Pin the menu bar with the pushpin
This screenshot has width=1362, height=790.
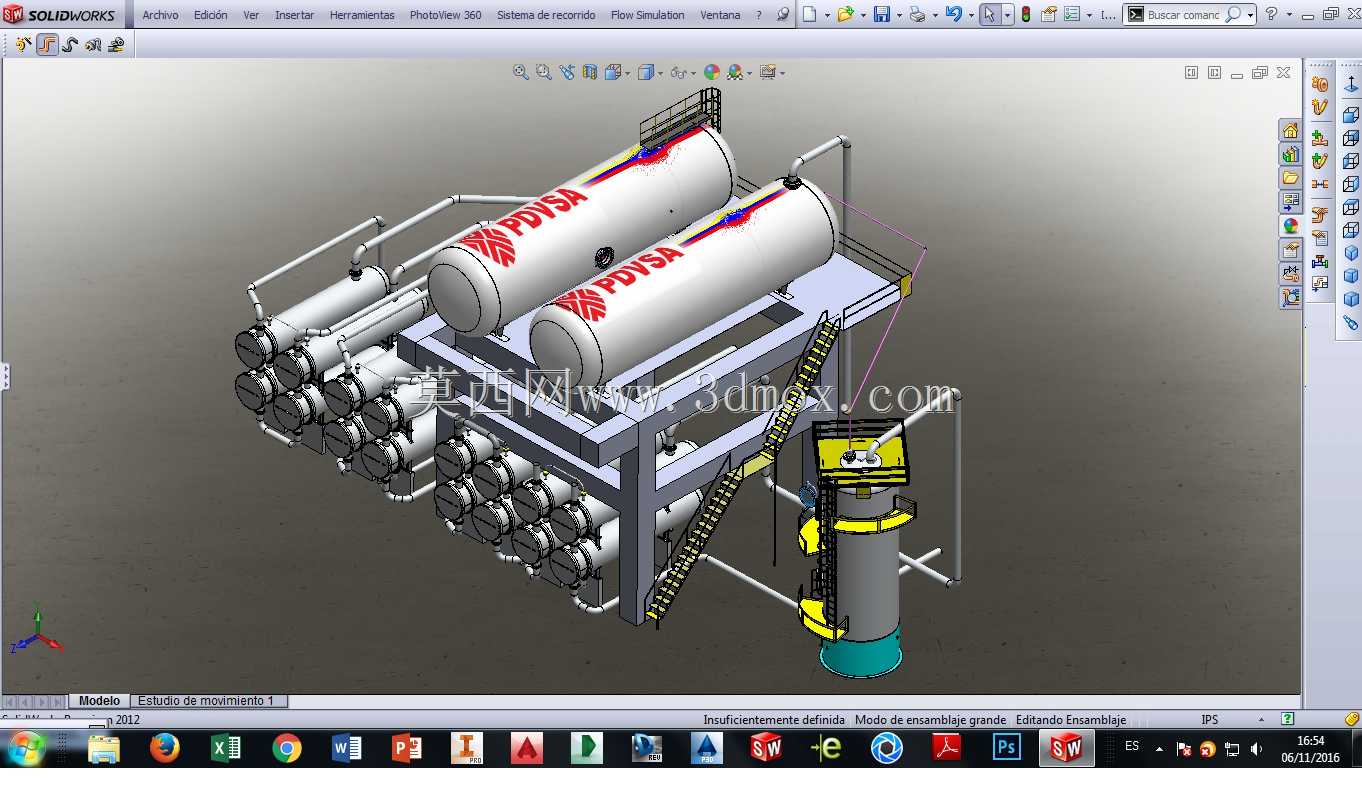point(782,14)
